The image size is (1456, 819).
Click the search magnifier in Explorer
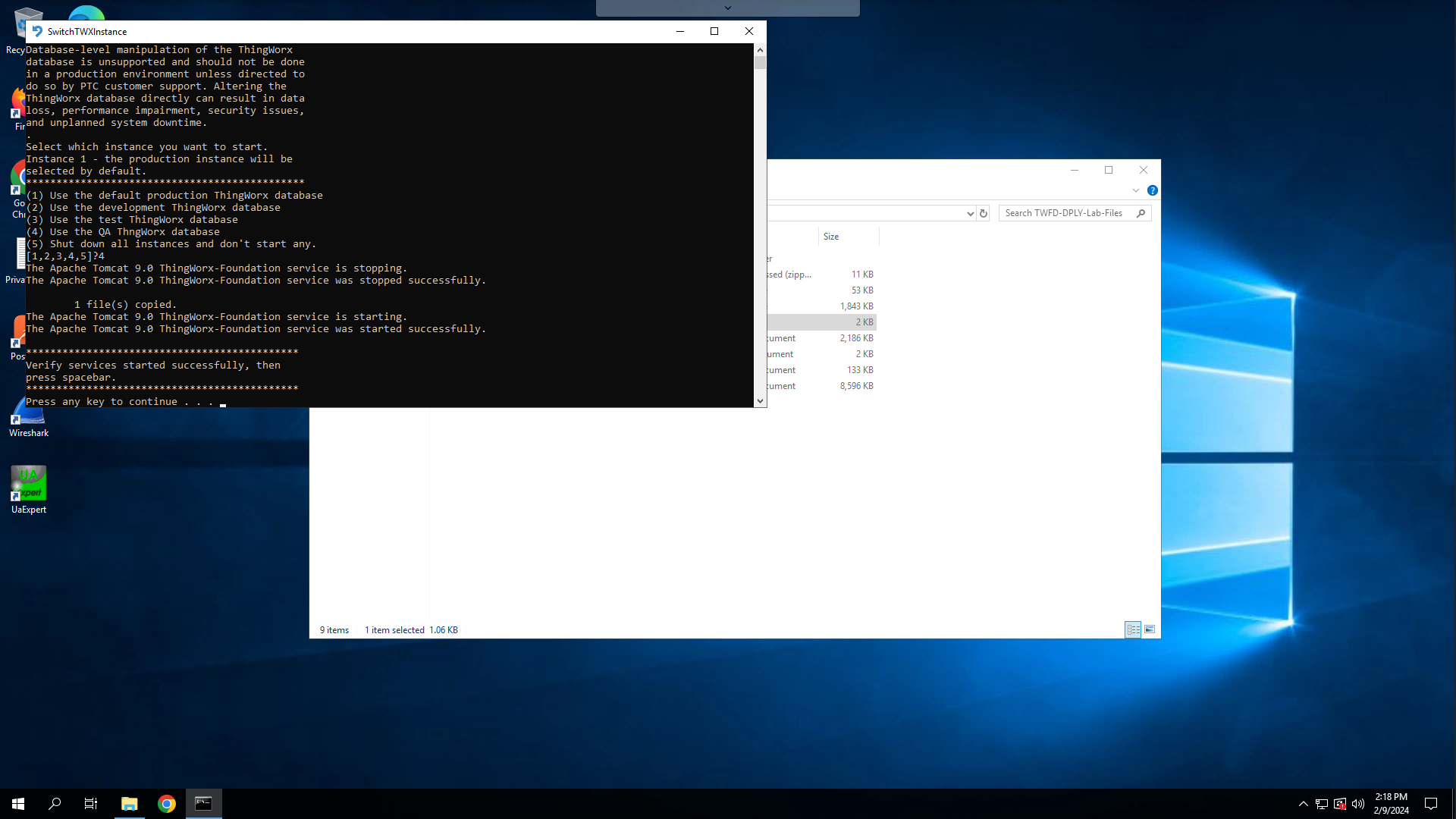1141,213
